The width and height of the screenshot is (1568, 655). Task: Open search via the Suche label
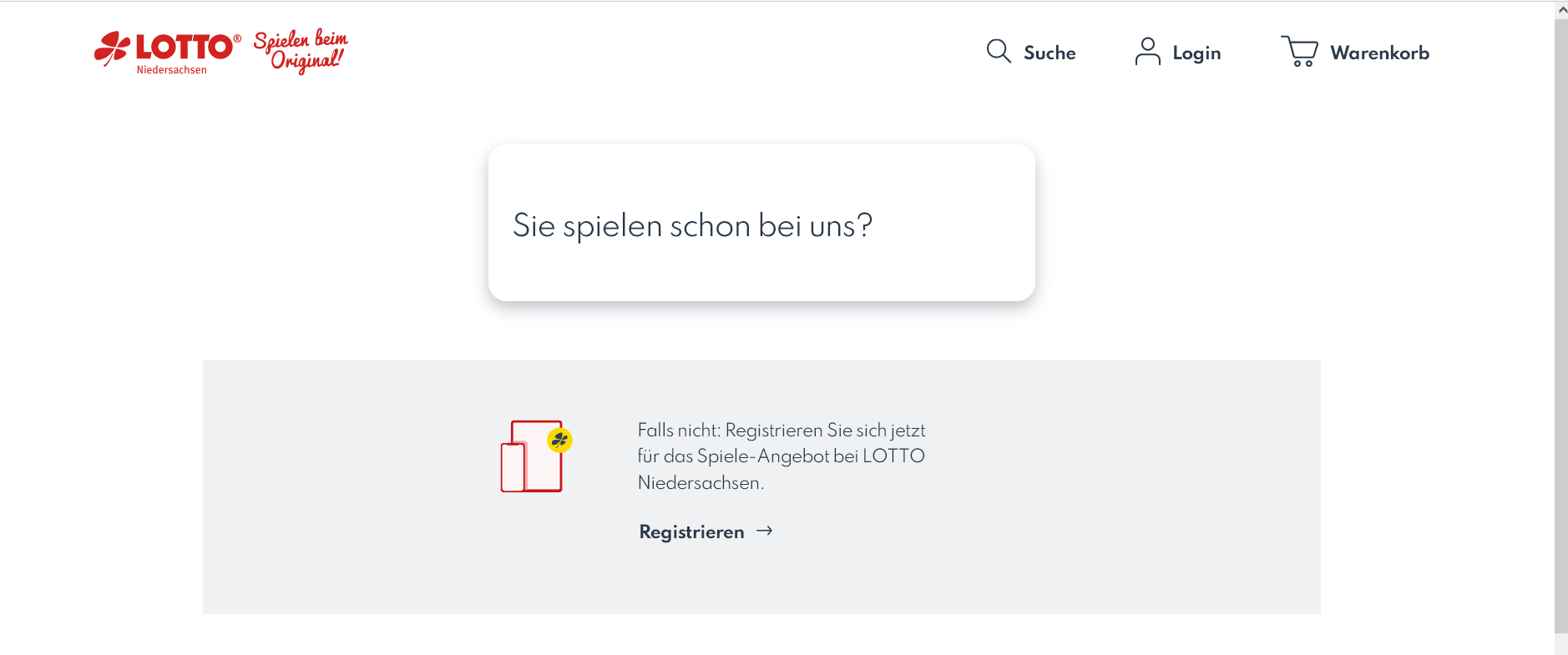(x=1050, y=53)
